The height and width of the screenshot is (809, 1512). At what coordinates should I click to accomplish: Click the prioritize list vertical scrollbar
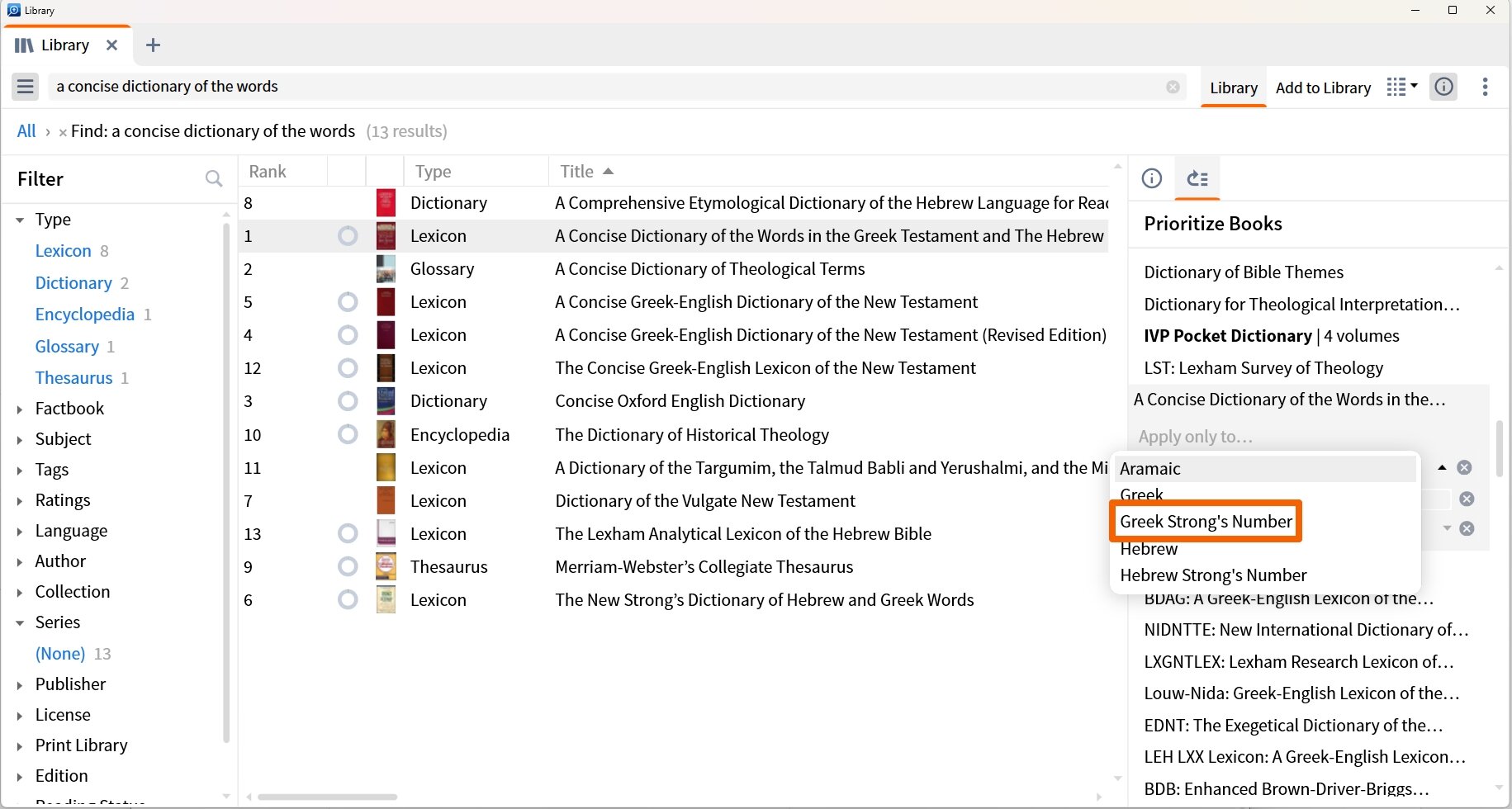click(x=1499, y=447)
